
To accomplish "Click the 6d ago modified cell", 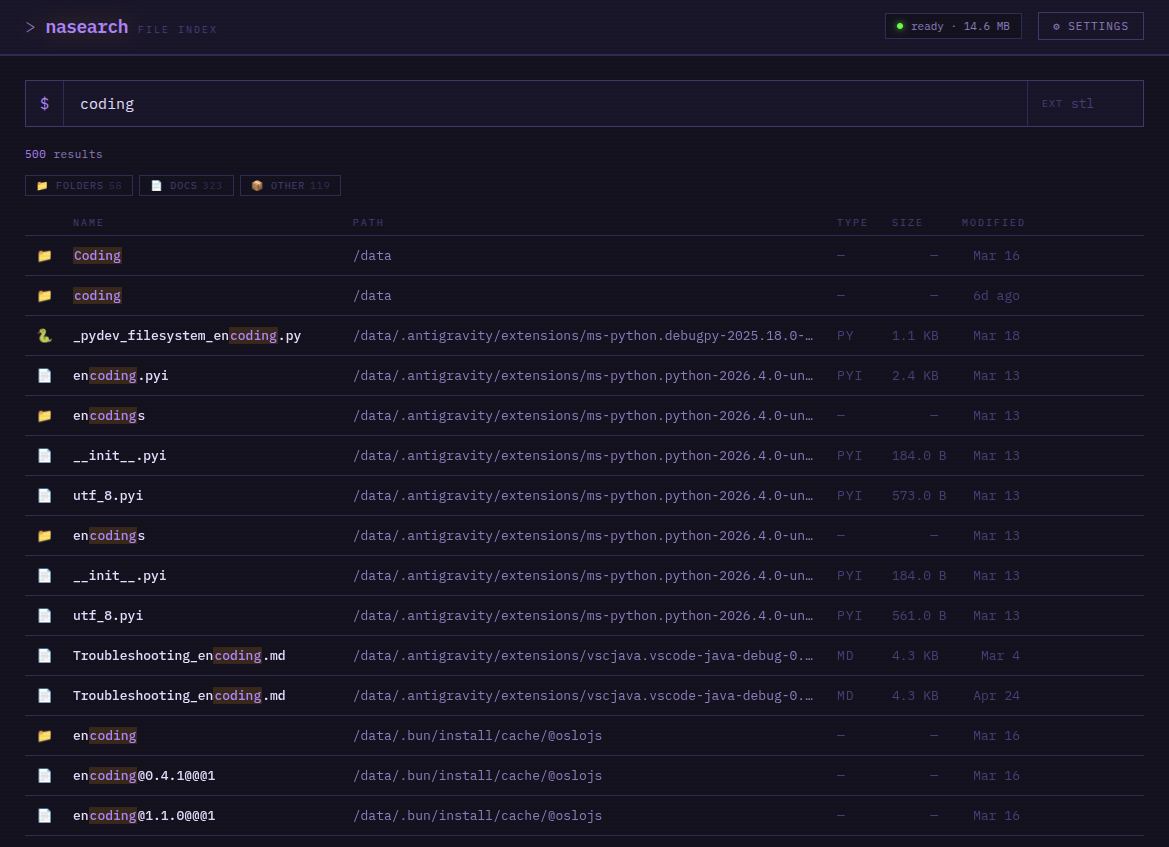I will point(996,296).
